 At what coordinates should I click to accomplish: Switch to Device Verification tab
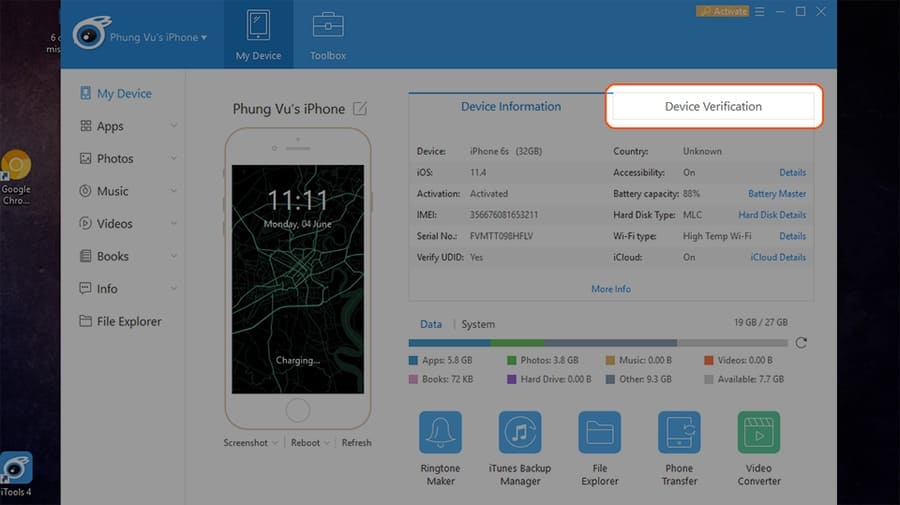[x=713, y=107]
